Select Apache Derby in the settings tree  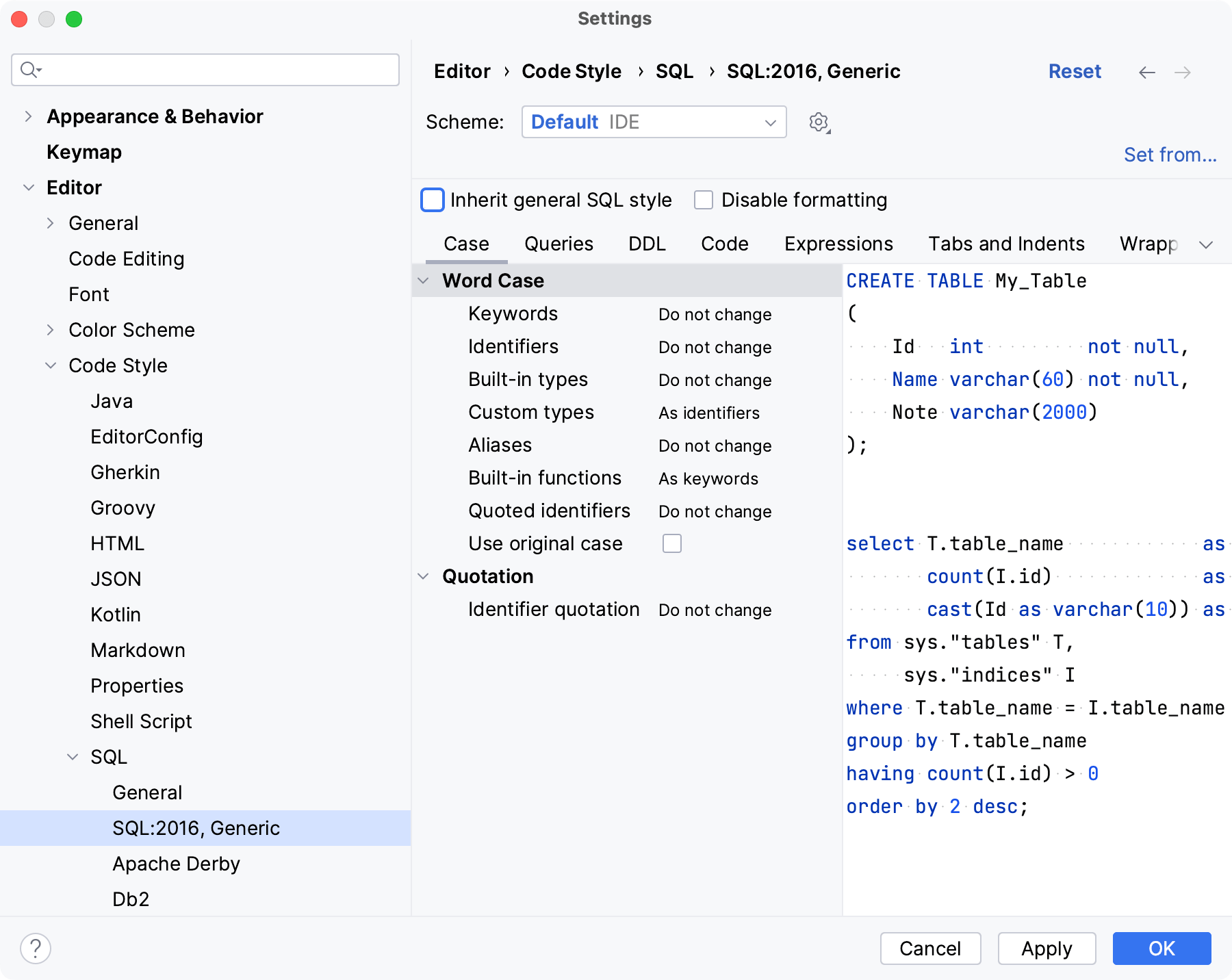click(x=176, y=864)
